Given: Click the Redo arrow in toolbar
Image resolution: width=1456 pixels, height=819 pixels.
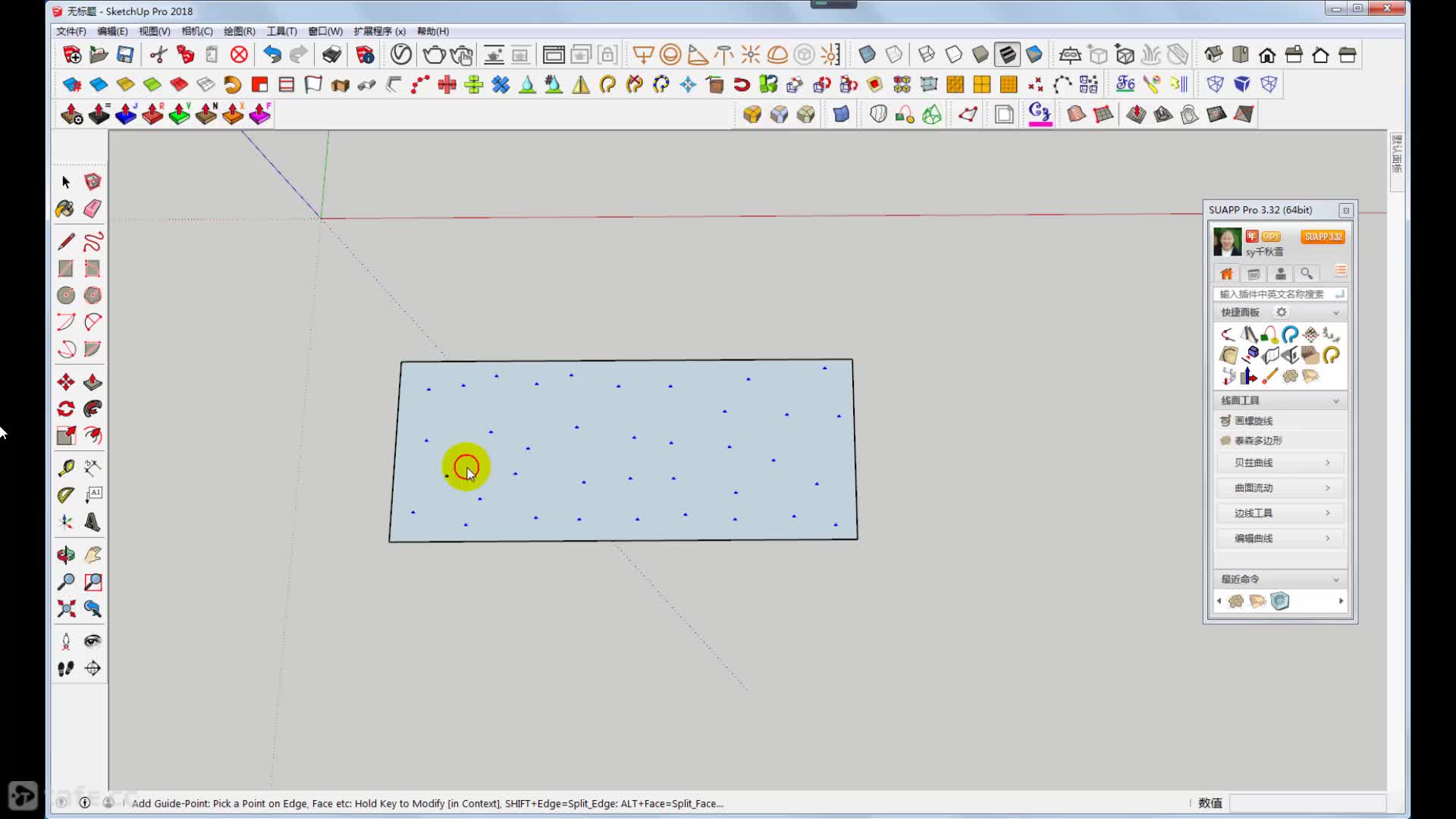Looking at the screenshot, I should tap(299, 55).
